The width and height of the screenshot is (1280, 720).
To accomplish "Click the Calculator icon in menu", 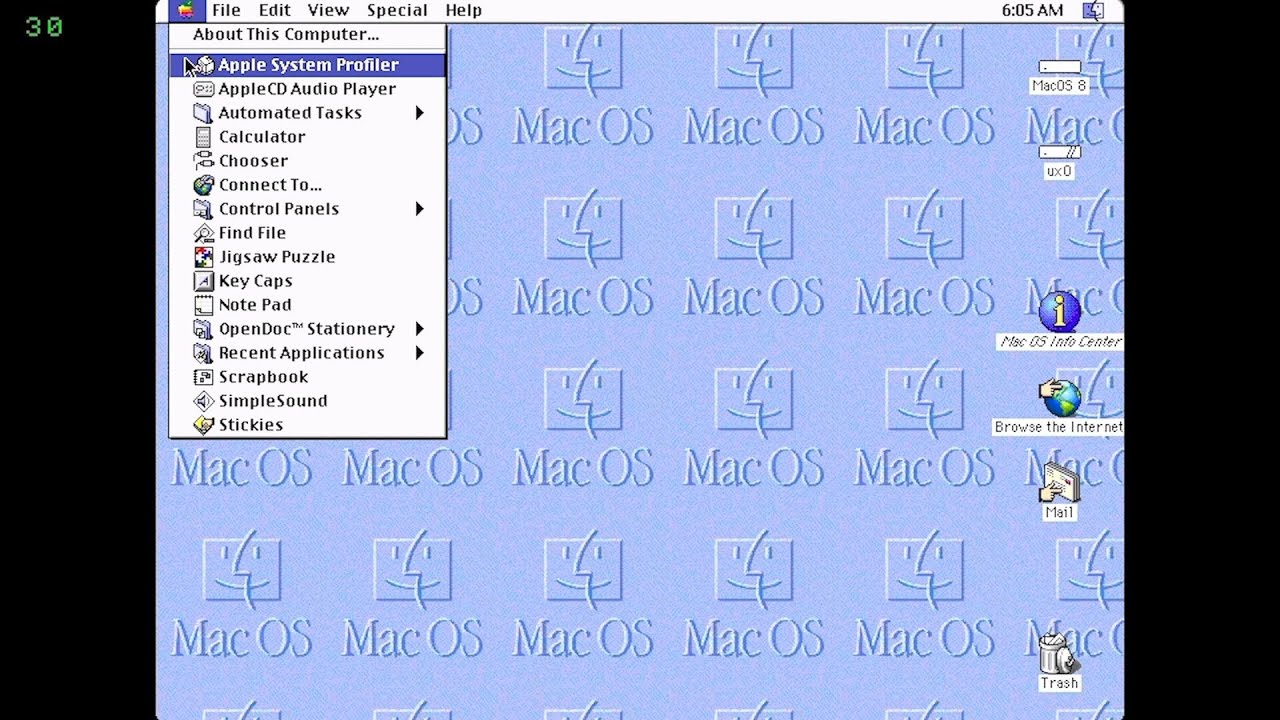I will [x=203, y=137].
